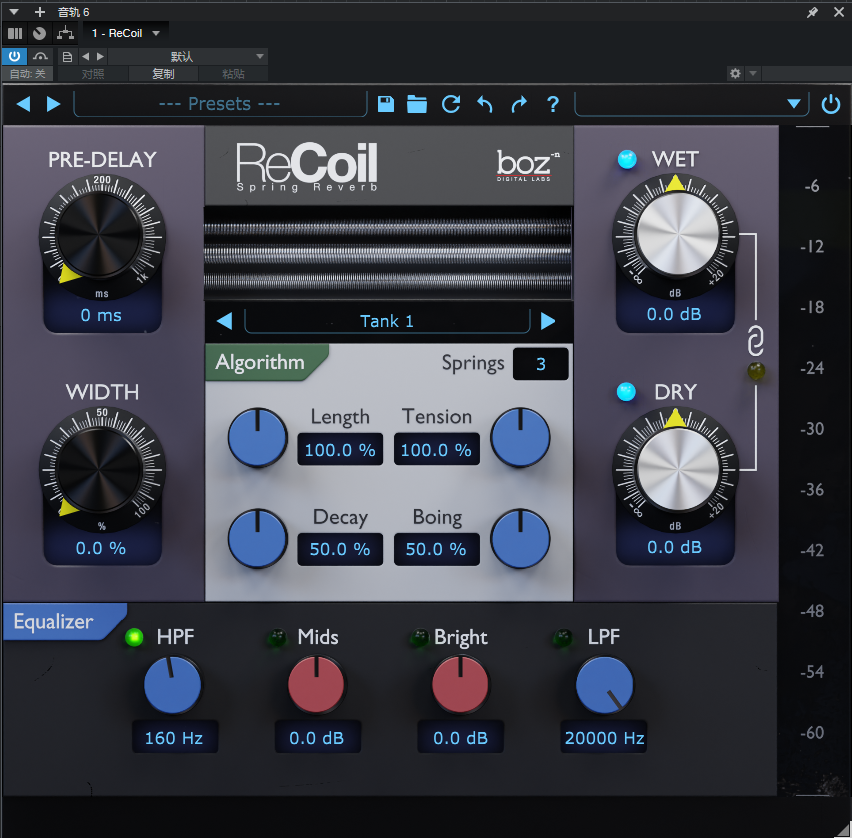The width and height of the screenshot is (852, 838).
Task: Open the host gear settings icon
Action: click(735, 73)
